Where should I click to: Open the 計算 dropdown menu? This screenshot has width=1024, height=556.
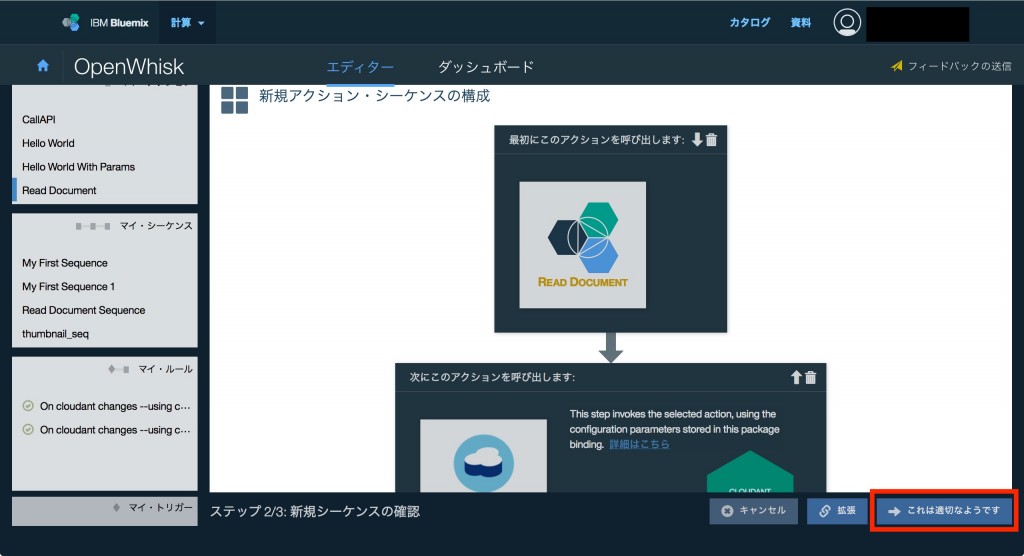click(x=187, y=23)
